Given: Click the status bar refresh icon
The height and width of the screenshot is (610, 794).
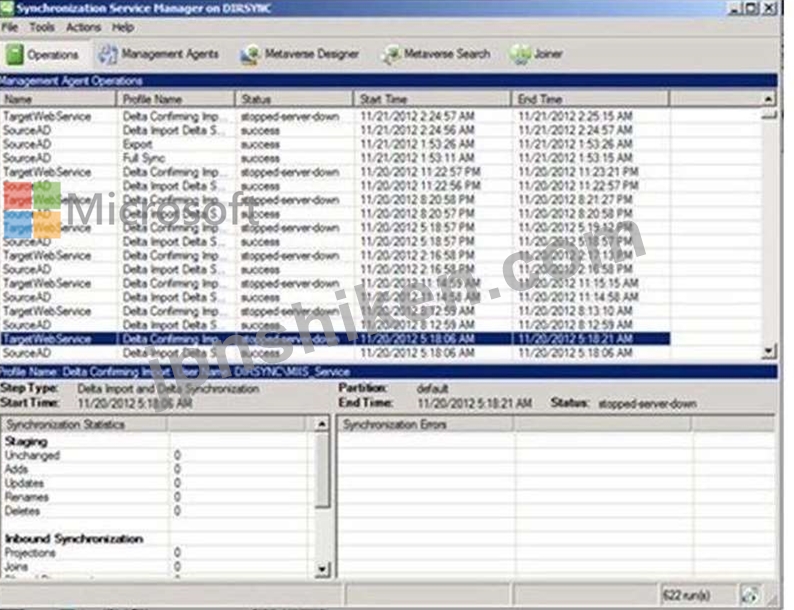Looking at the screenshot, I should (x=750, y=595).
